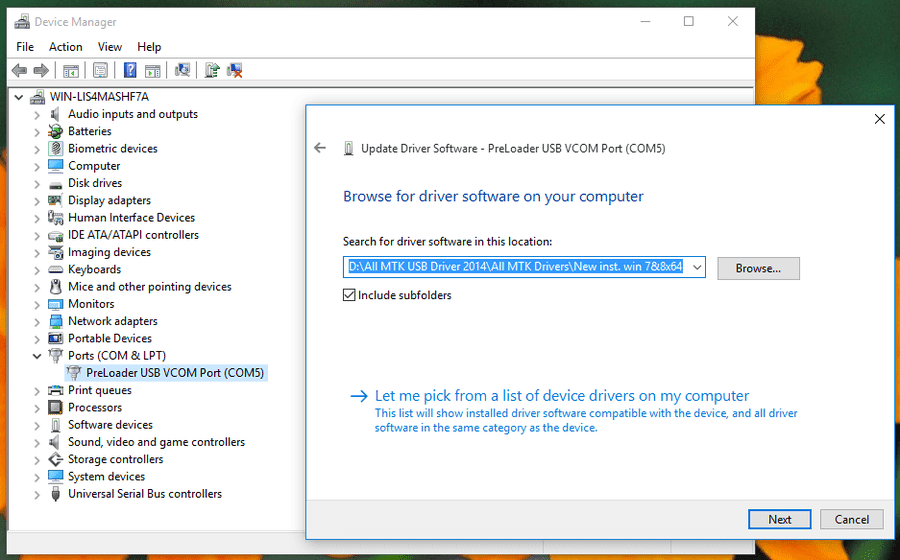Viewport: 900px width, 560px height.
Task: Click Scan for hardware changes toolbar icon
Action: click(x=183, y=71)
